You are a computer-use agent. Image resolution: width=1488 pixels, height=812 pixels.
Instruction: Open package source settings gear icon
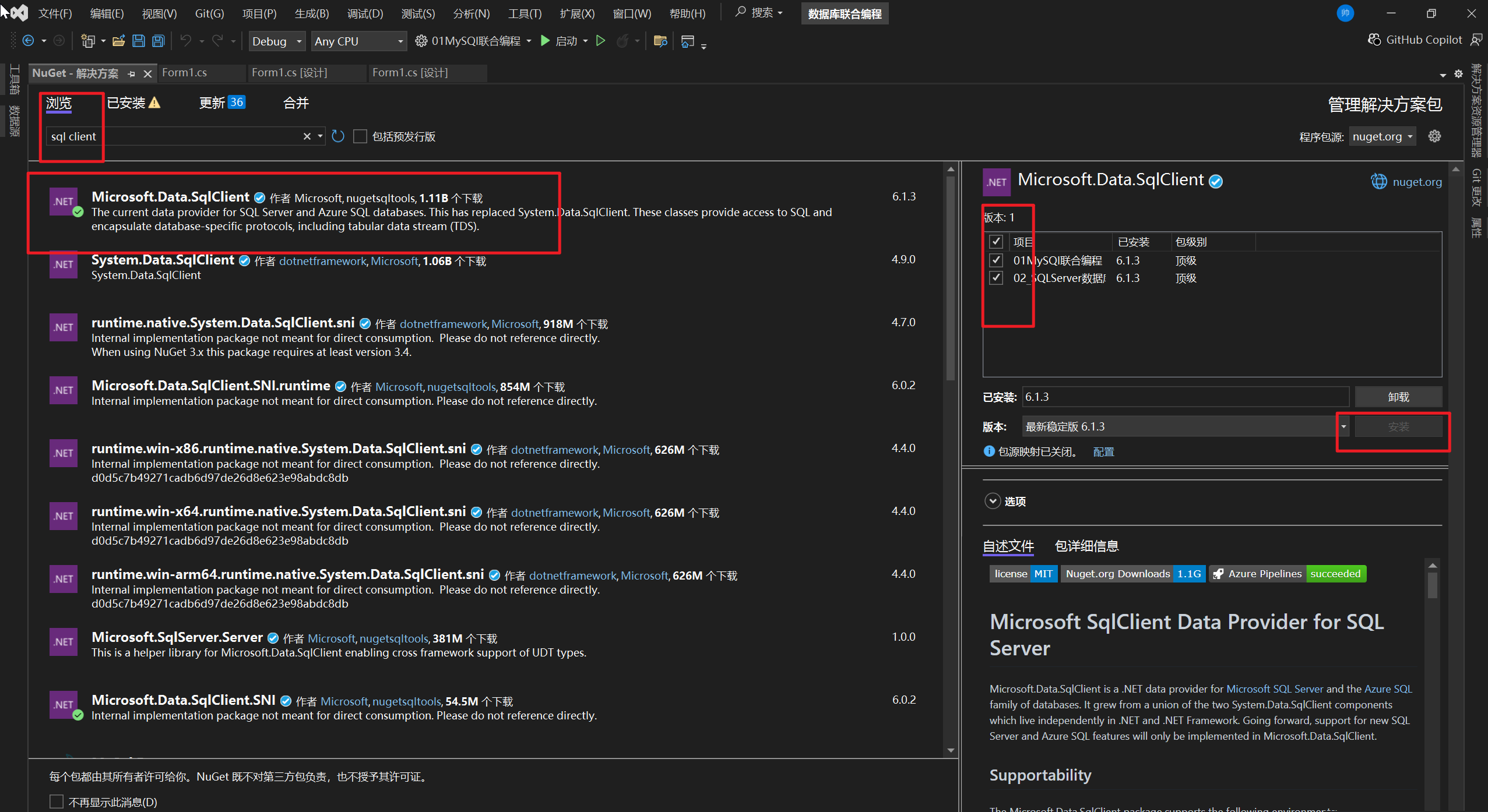pos(1434,136)
